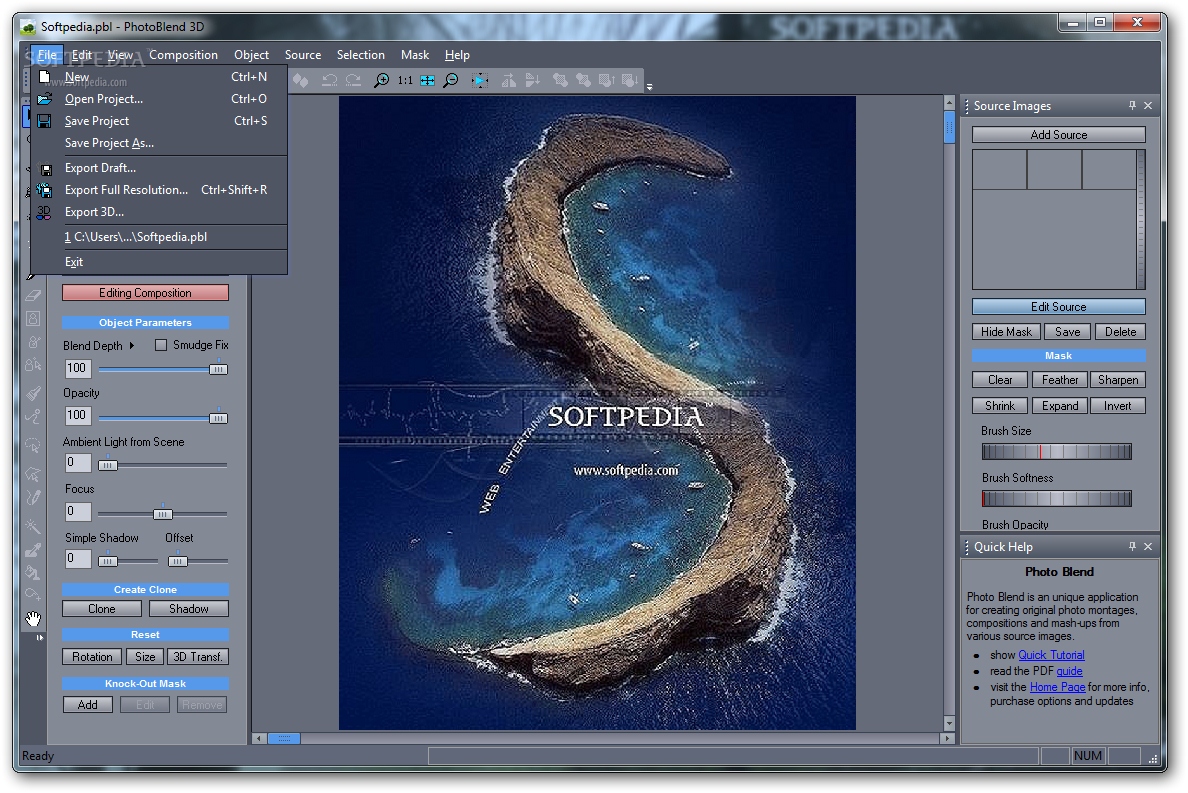The image size is (1188, 793).
Task: Select the paint bucket fill tool icon
Action: point(33,573)
